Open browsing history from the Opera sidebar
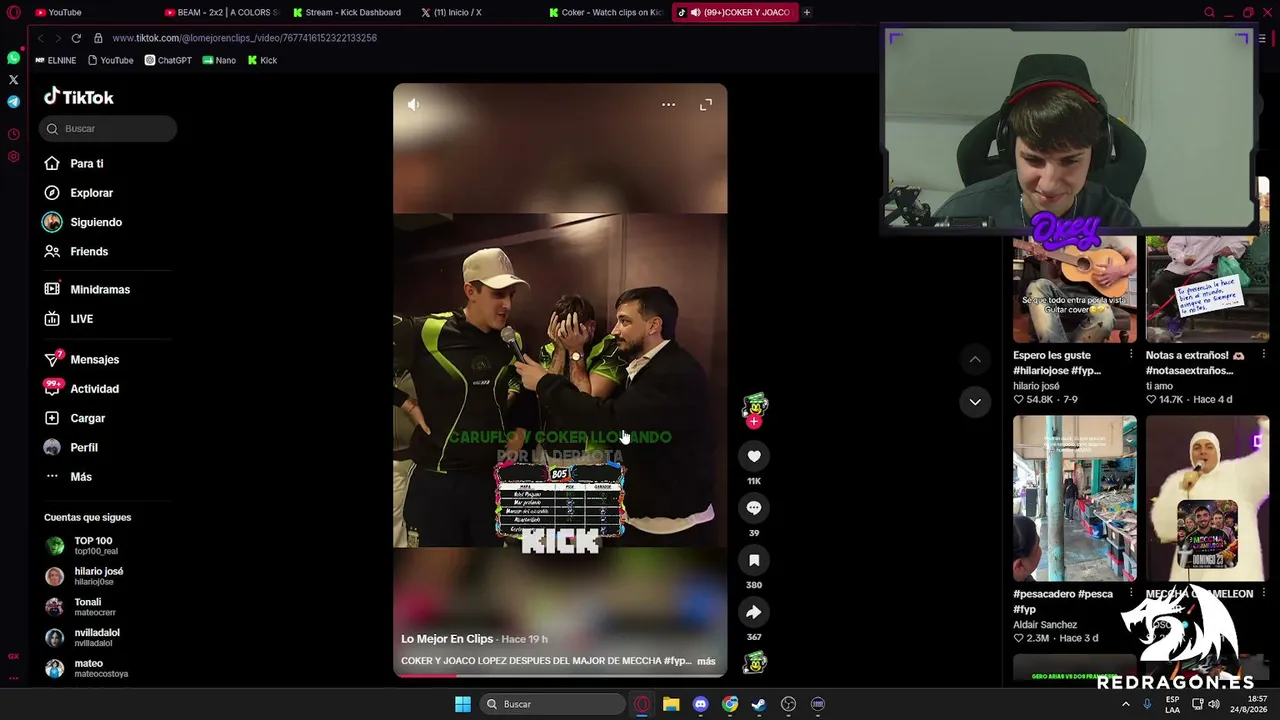Screen dimensions: 1280x720 coord(13,134)
